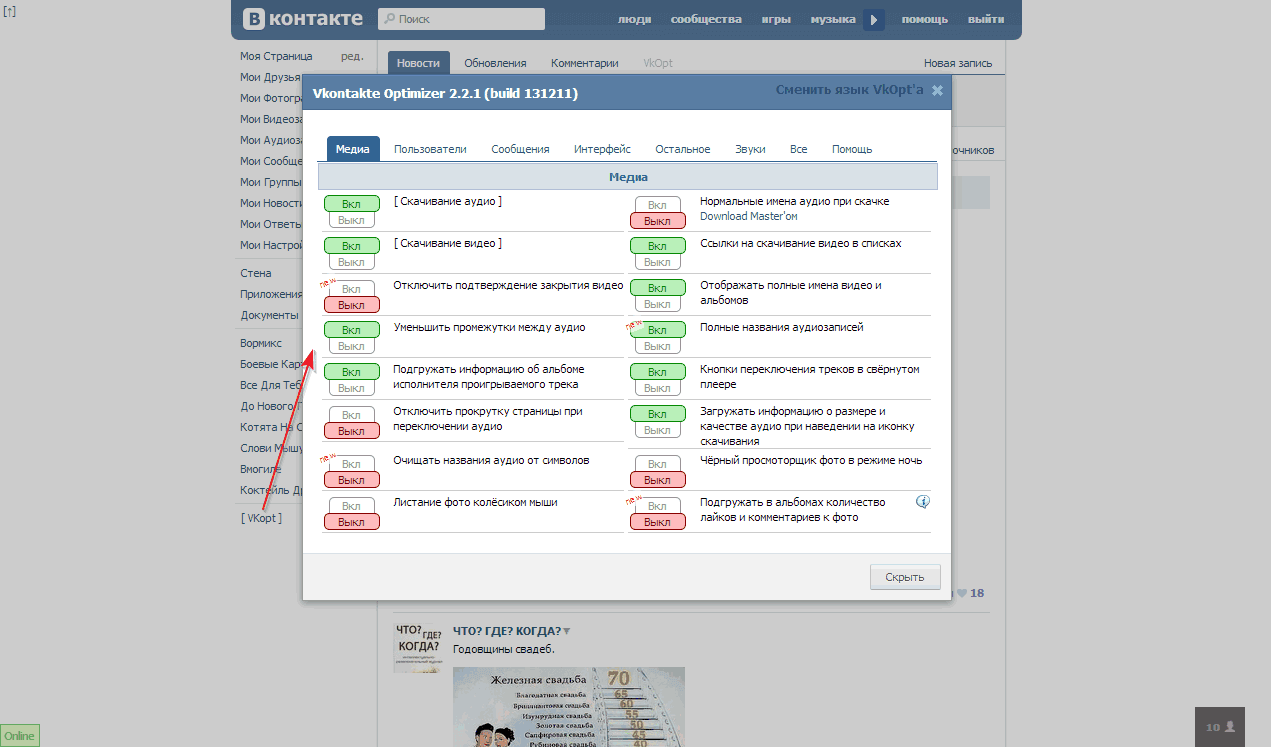Screen dimensions: 1271x747
Task: Open the Помощь tab in VkOpt
Action: tap(852, 149)
